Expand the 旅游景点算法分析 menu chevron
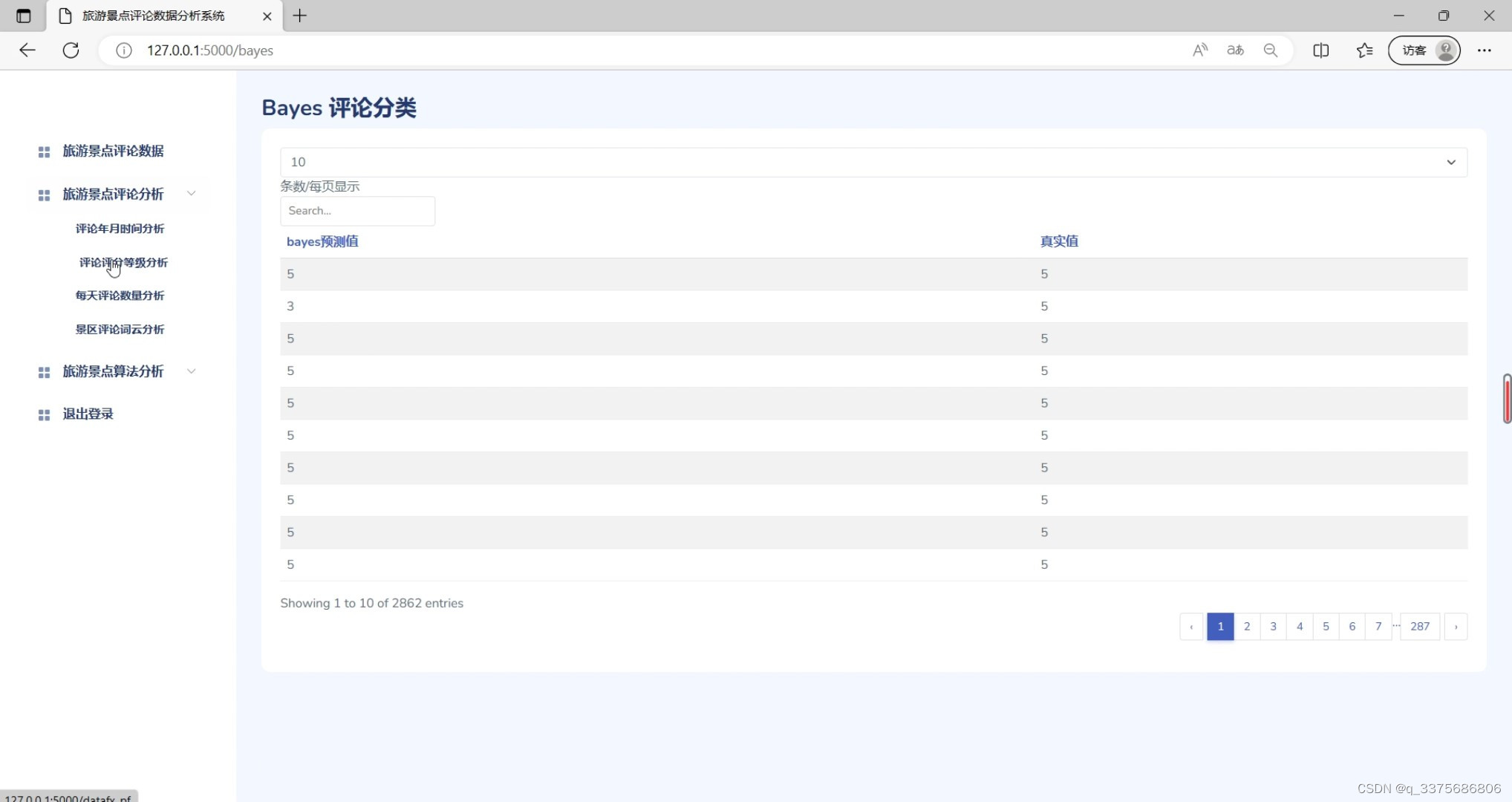 191,371
